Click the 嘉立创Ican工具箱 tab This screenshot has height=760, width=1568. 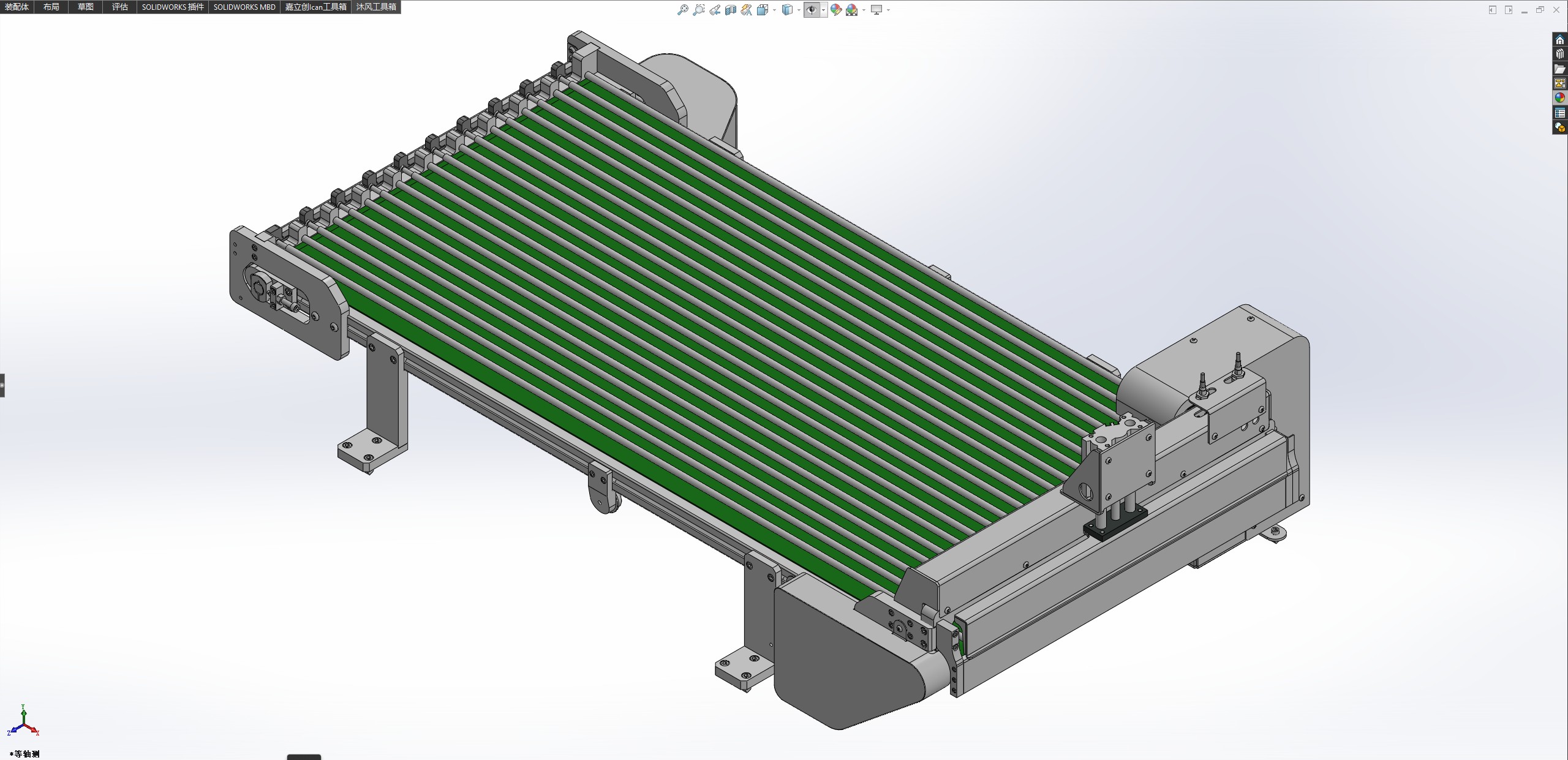tap(315, 7)
